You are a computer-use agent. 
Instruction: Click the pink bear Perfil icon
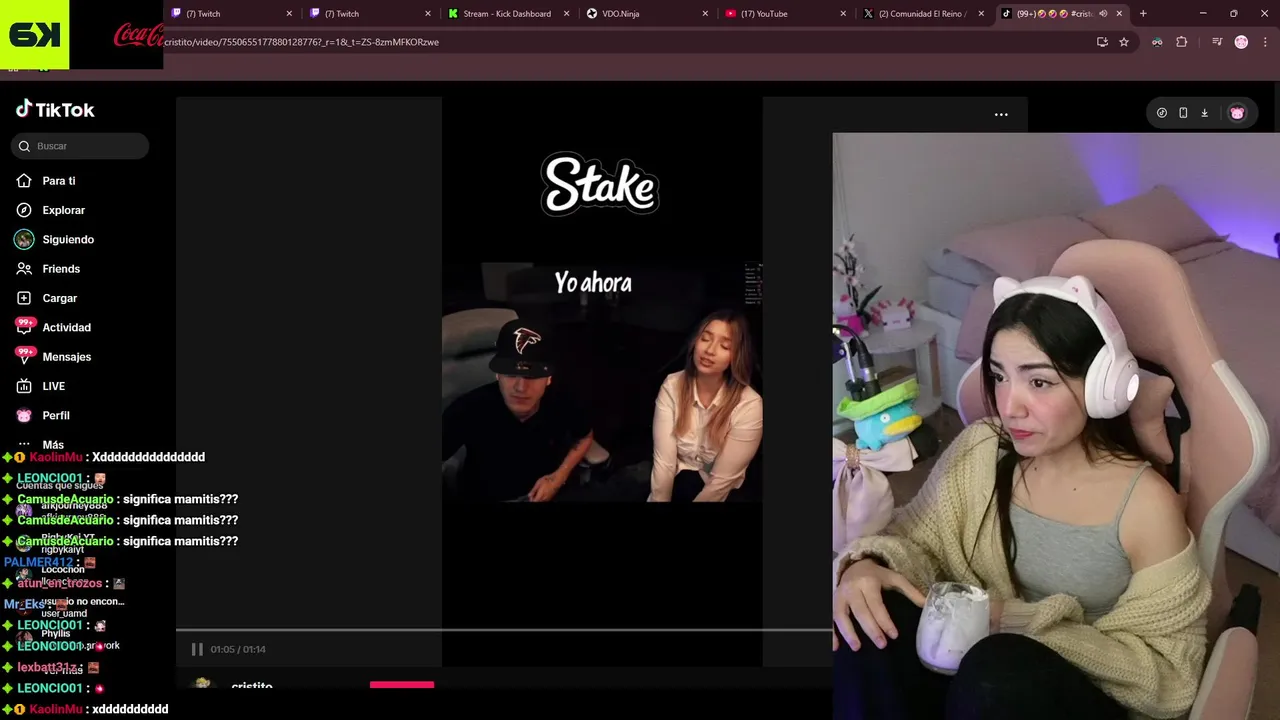(x=24, y=415)
